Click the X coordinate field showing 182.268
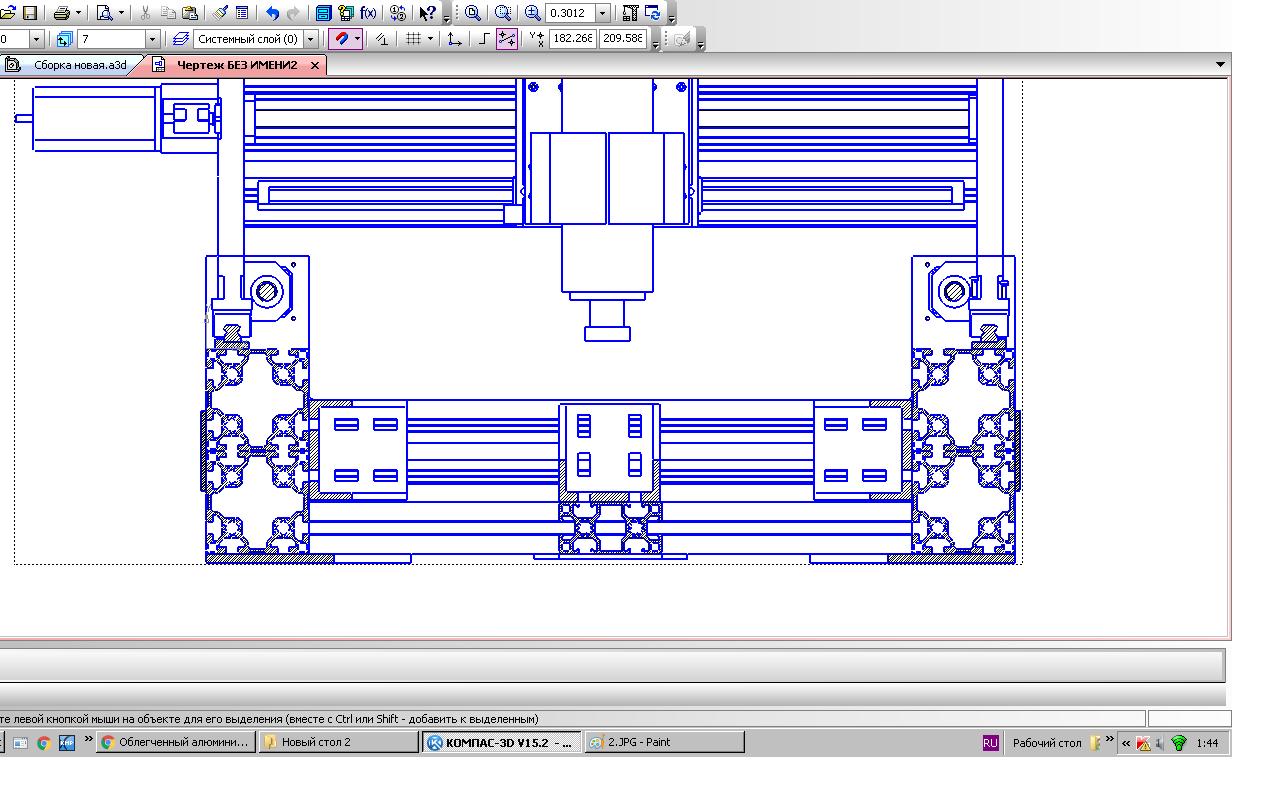1280x800 pixels. click(x=572, y=39)
